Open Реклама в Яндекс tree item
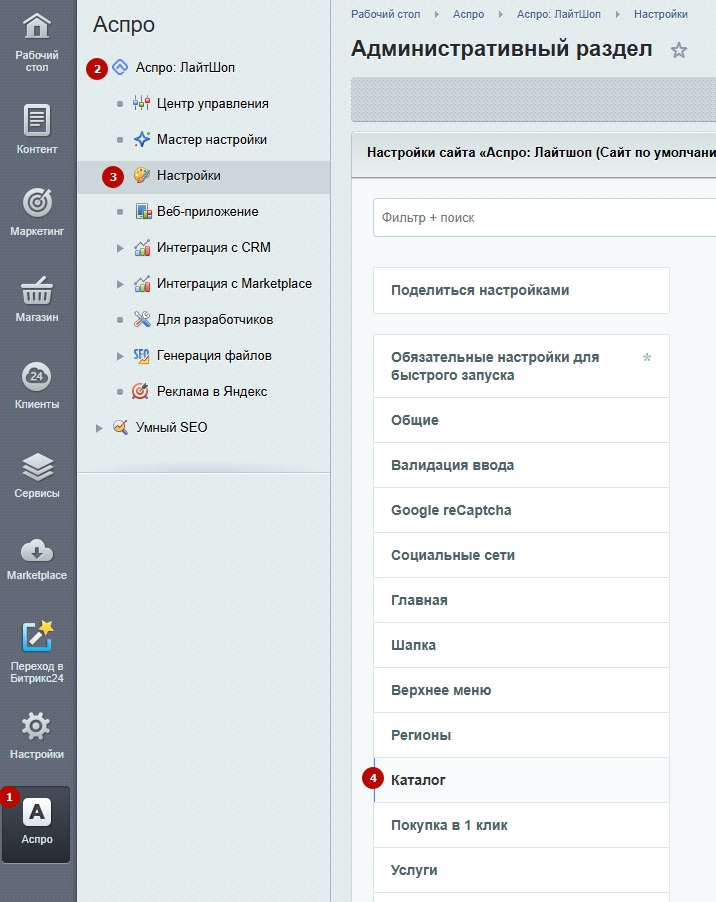Image resolution: width=716 pixels, height=902 pixels. pos(212,391)
